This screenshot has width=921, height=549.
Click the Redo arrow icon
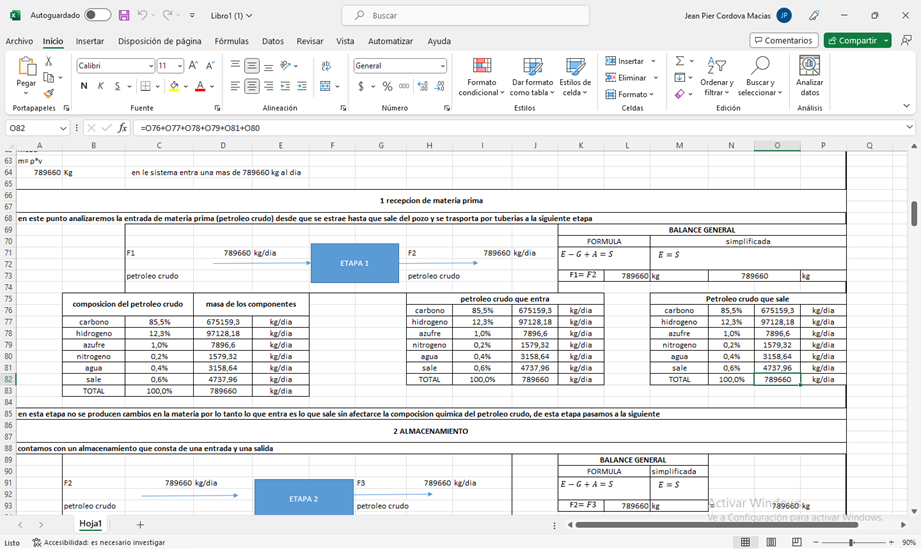coord(167,15)
